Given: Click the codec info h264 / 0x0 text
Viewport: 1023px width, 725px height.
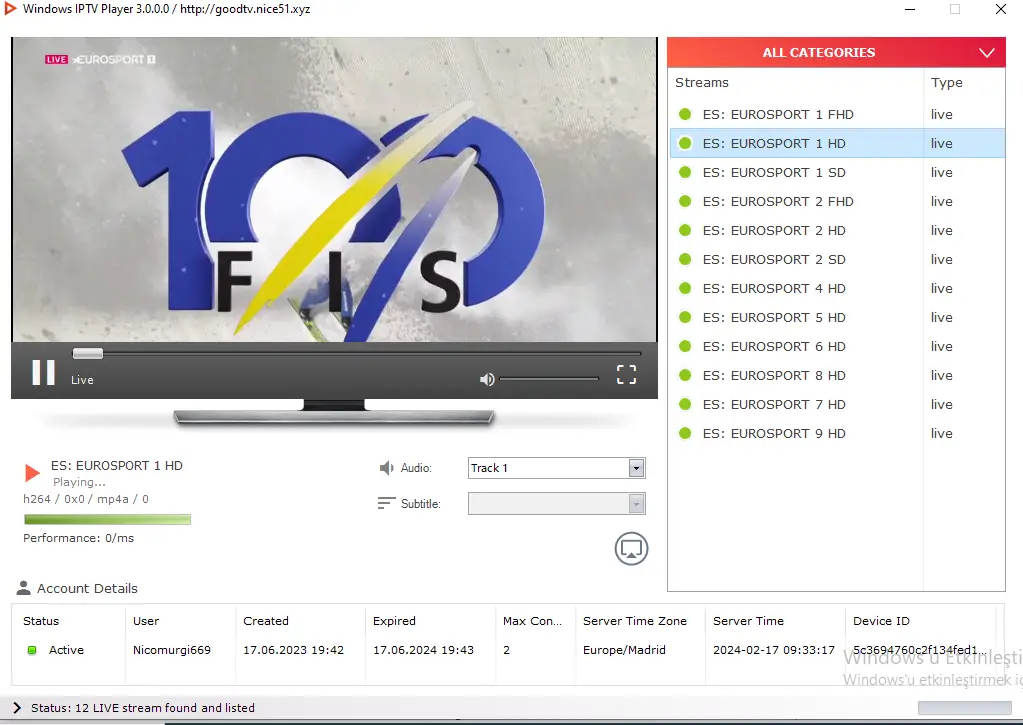Looking at the screenshot, I should (x=85, y=499).
